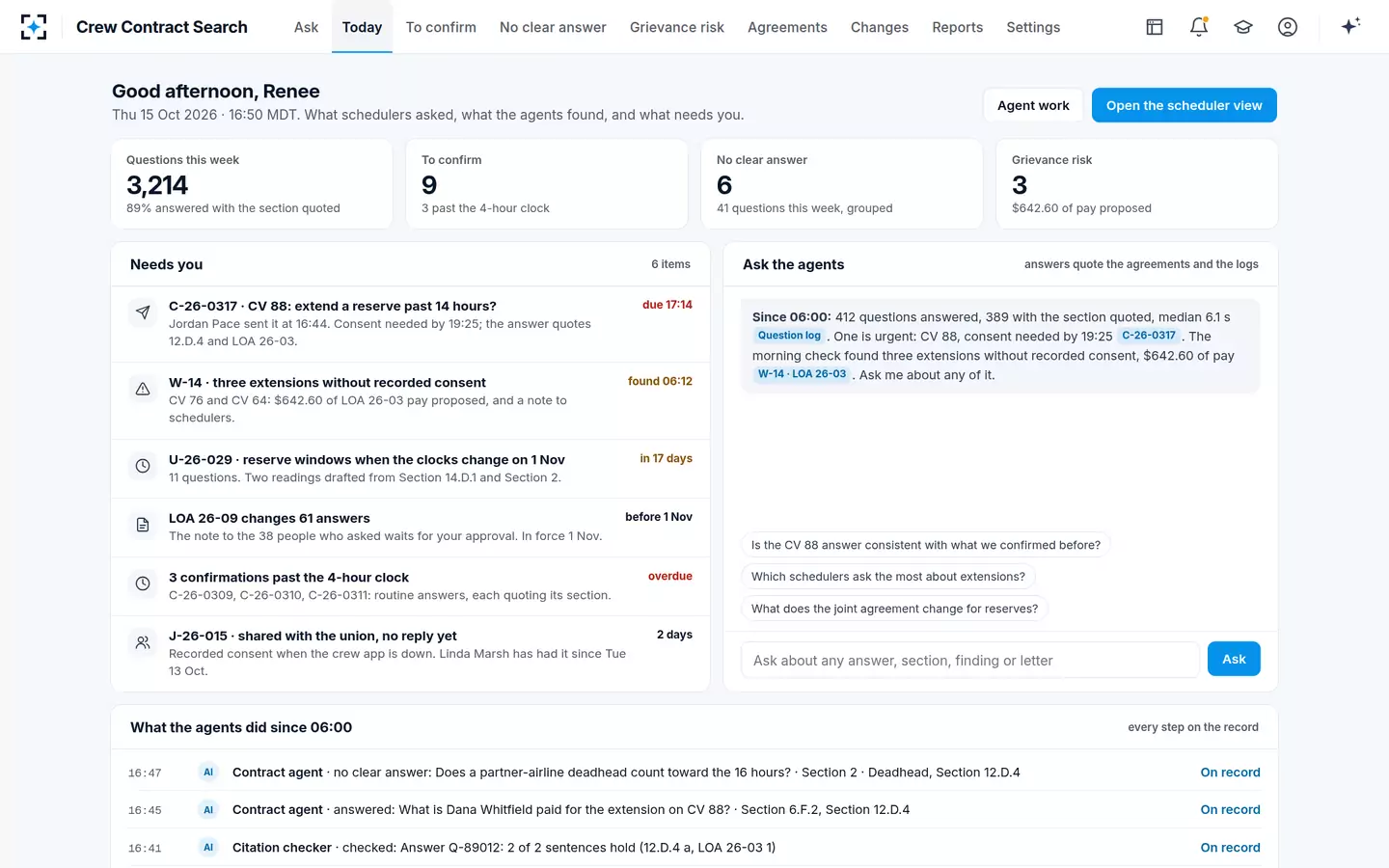Open the Question log citation chip
The height and width of the screenshot is (868, 1389).
tap(789, 336)
